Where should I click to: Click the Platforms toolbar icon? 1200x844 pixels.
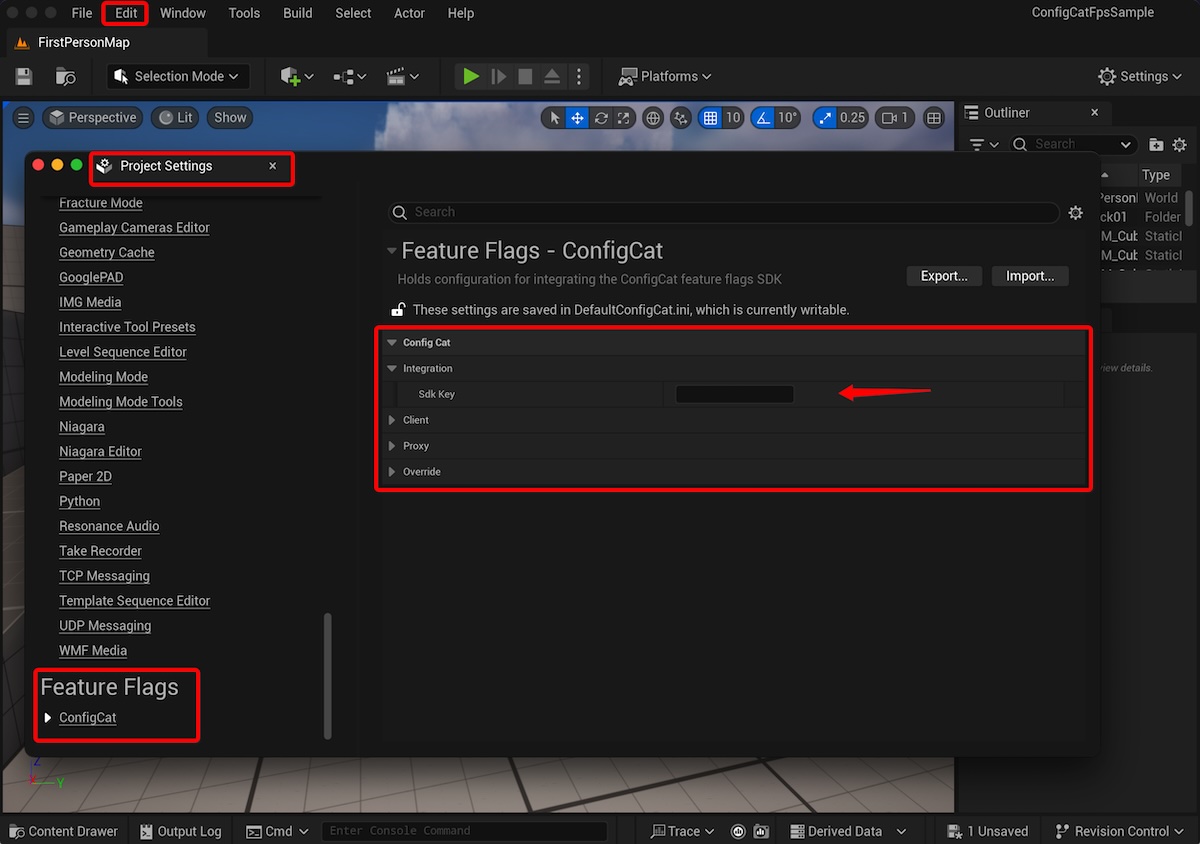coord(664,76)
